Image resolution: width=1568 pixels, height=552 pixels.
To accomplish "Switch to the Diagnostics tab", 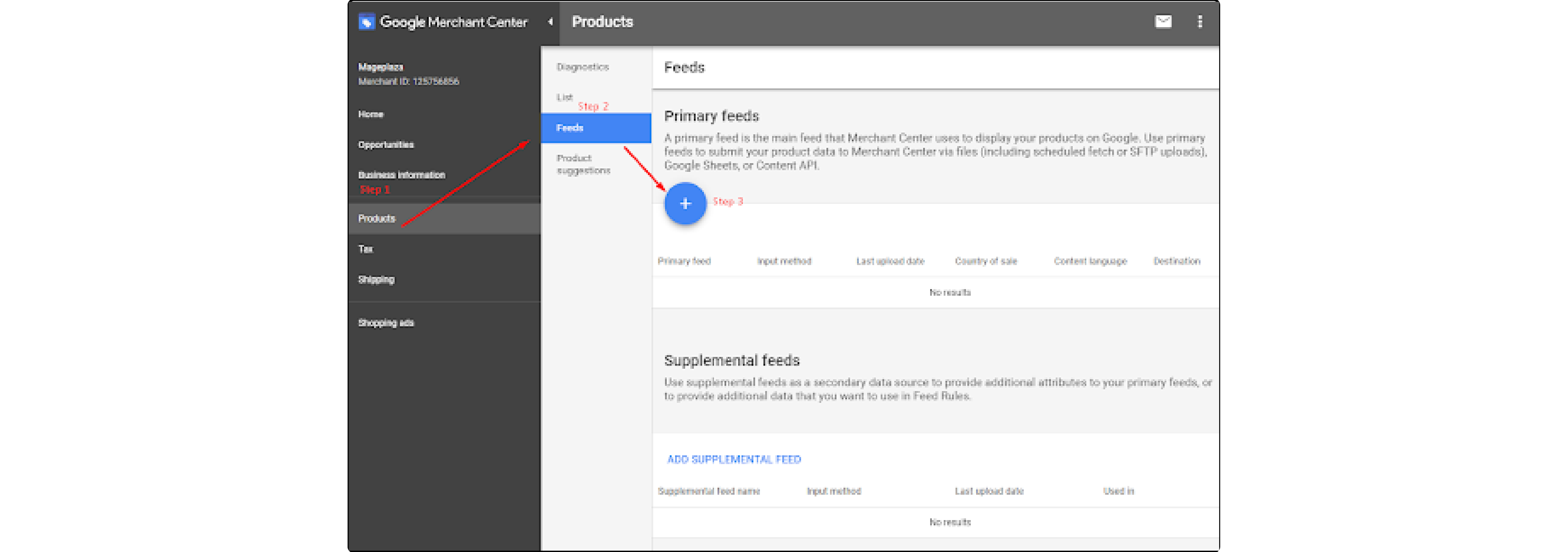I will click(x=582, y=67).
